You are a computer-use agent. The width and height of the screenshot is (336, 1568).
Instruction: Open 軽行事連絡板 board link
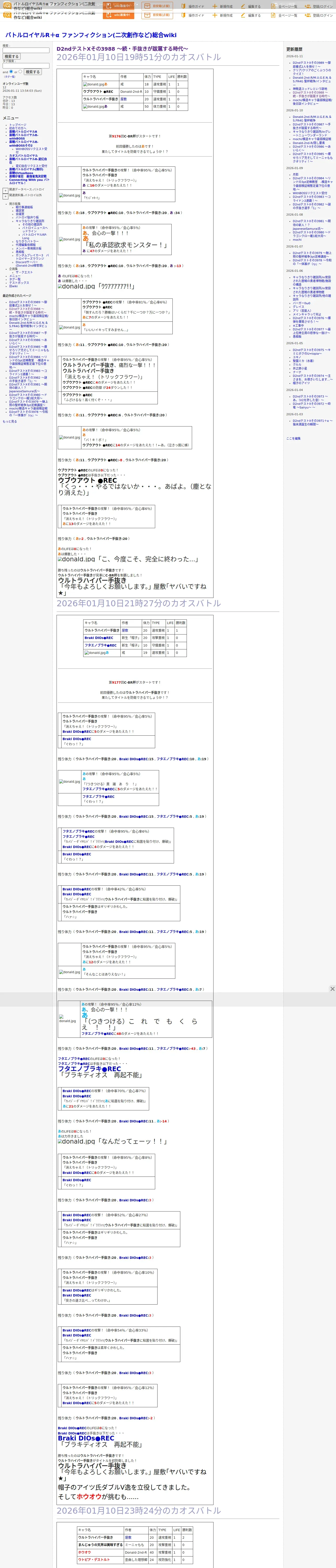coord(24,207)
